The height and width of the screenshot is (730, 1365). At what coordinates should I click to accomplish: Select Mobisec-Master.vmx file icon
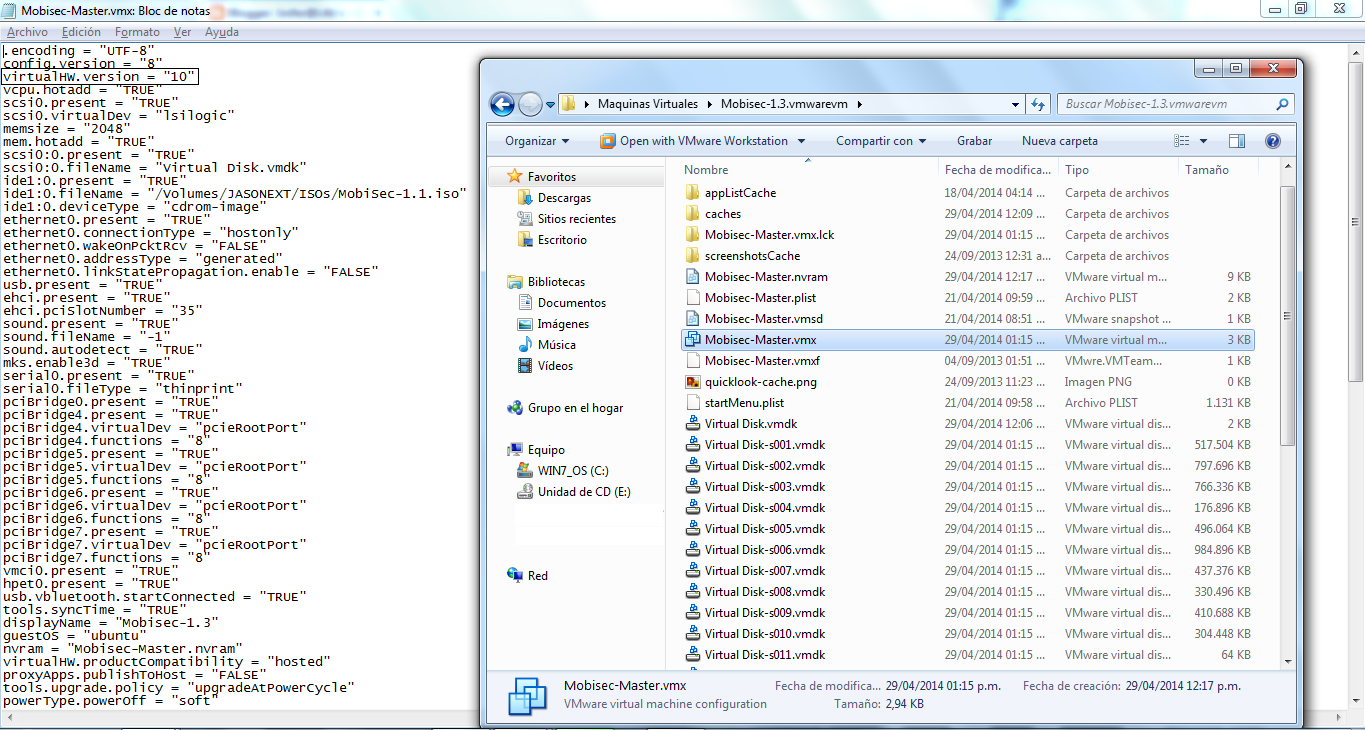692,340
